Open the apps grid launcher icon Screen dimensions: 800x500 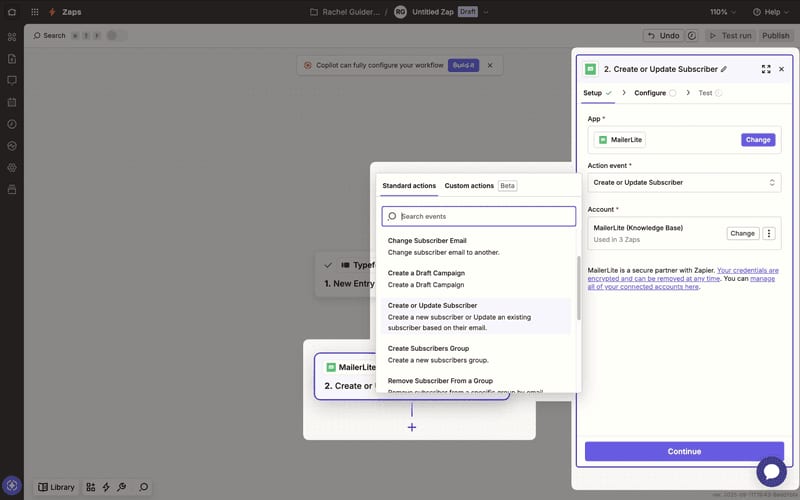click(x=35, y=12)
